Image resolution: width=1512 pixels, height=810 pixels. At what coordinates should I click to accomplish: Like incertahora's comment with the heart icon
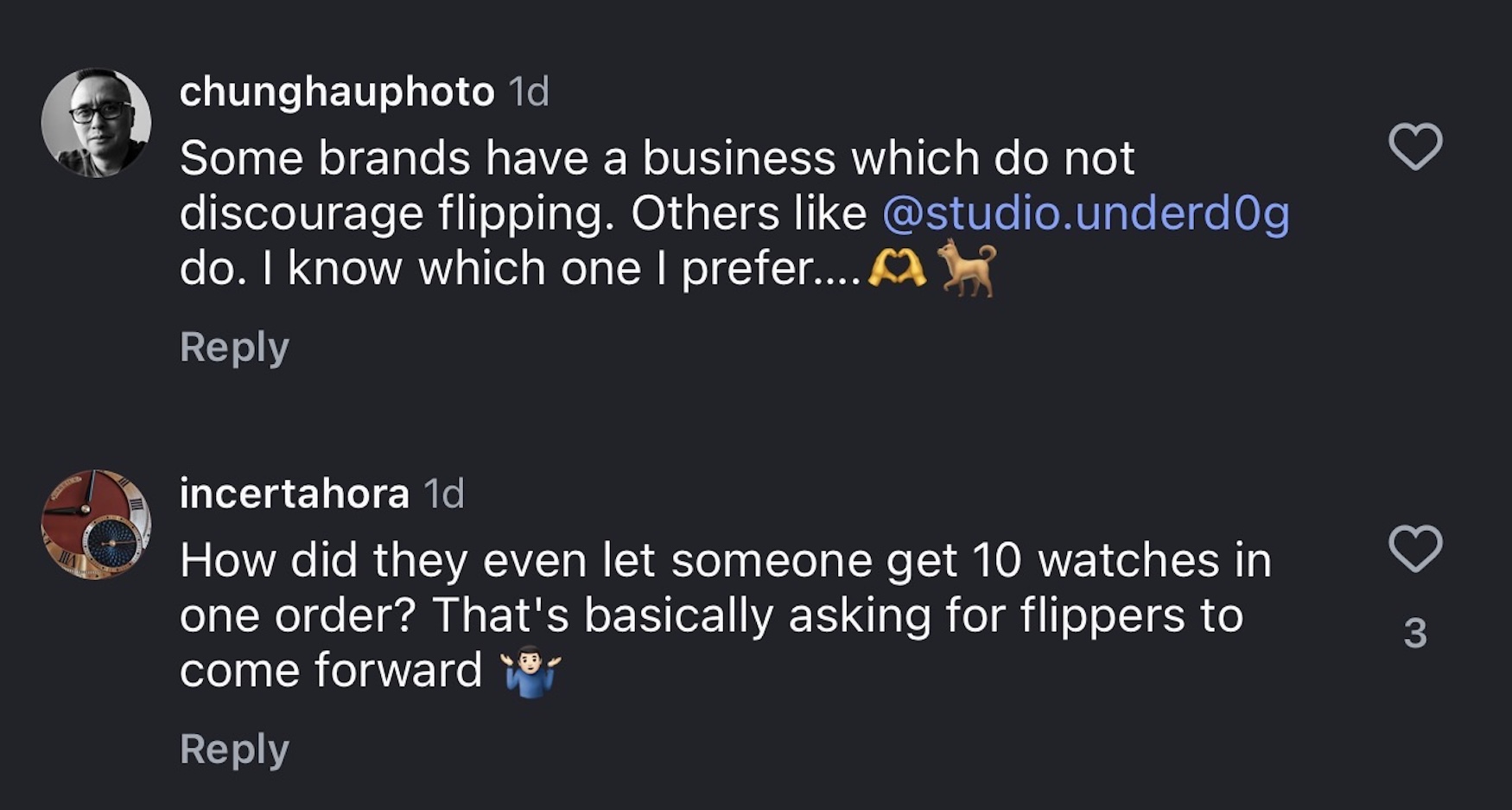(x=1414, y=548)
